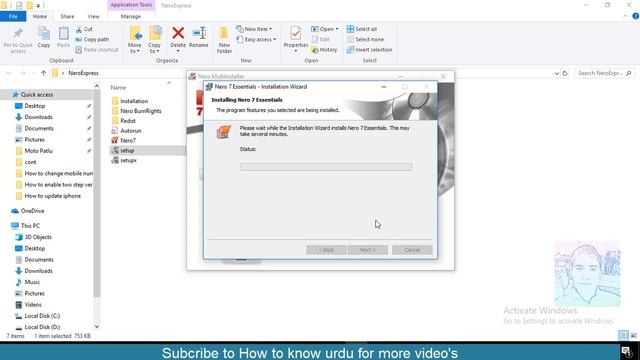Click the red Delete icon

(178, 33)
